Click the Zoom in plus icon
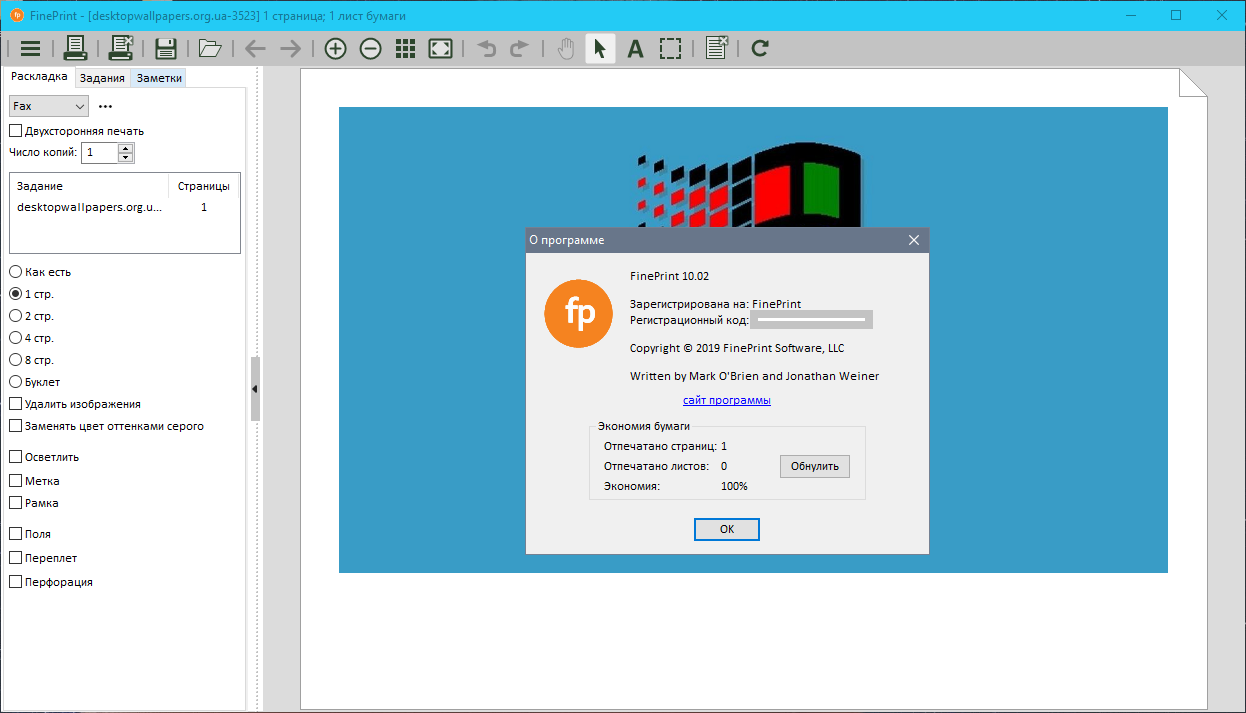1246x713 pixels. (x=336, y=48)
